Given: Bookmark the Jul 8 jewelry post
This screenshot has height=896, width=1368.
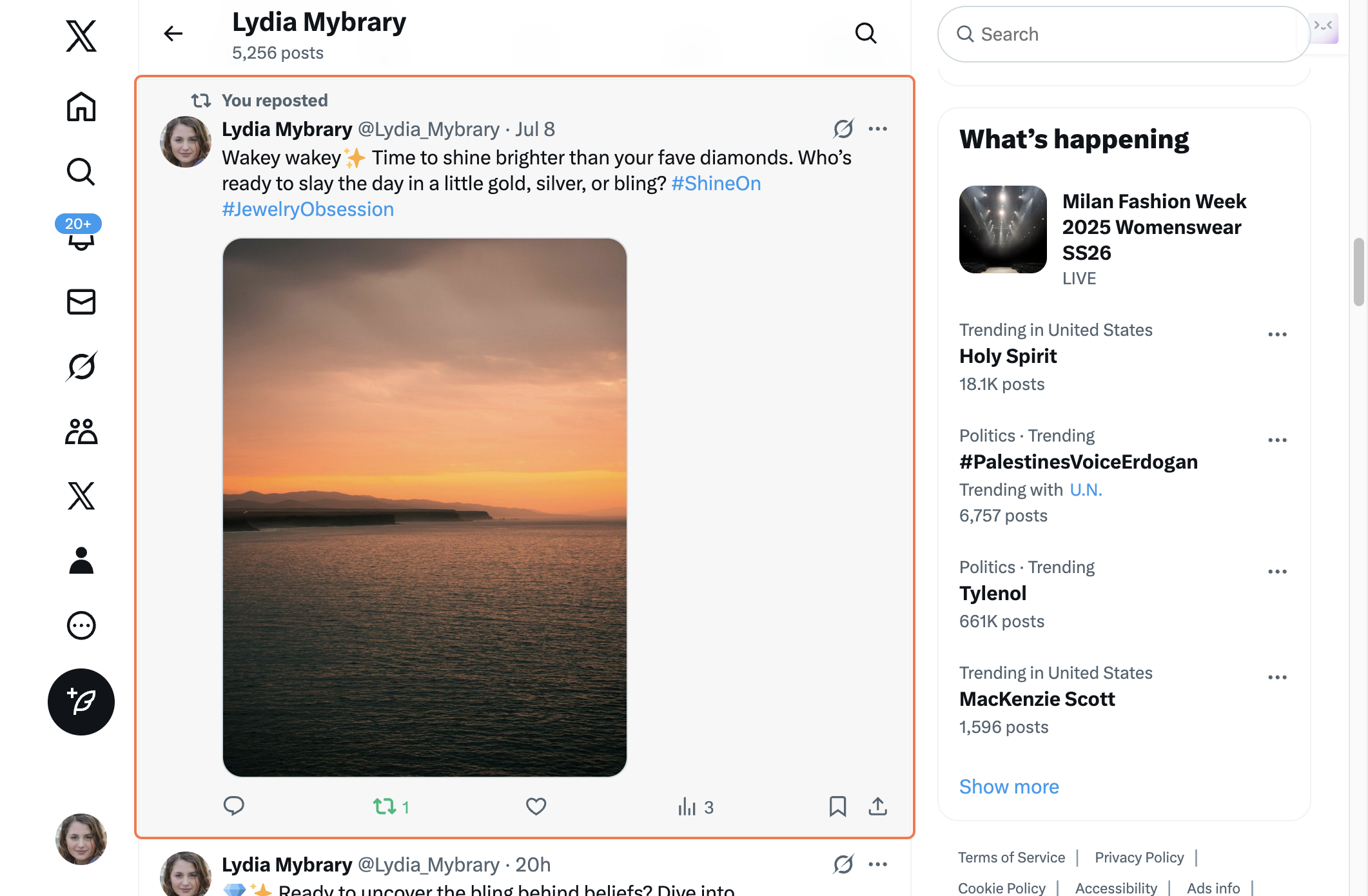Looking at the screenshot, I should click(x=837, y=806).
